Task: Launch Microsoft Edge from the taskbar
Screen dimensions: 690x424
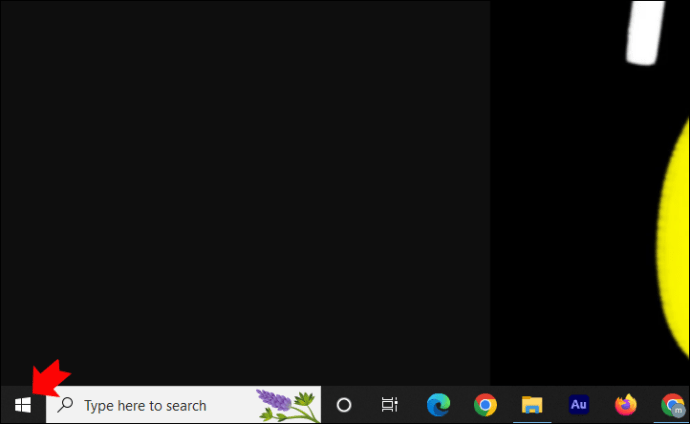Action: (x=438, y=405)
